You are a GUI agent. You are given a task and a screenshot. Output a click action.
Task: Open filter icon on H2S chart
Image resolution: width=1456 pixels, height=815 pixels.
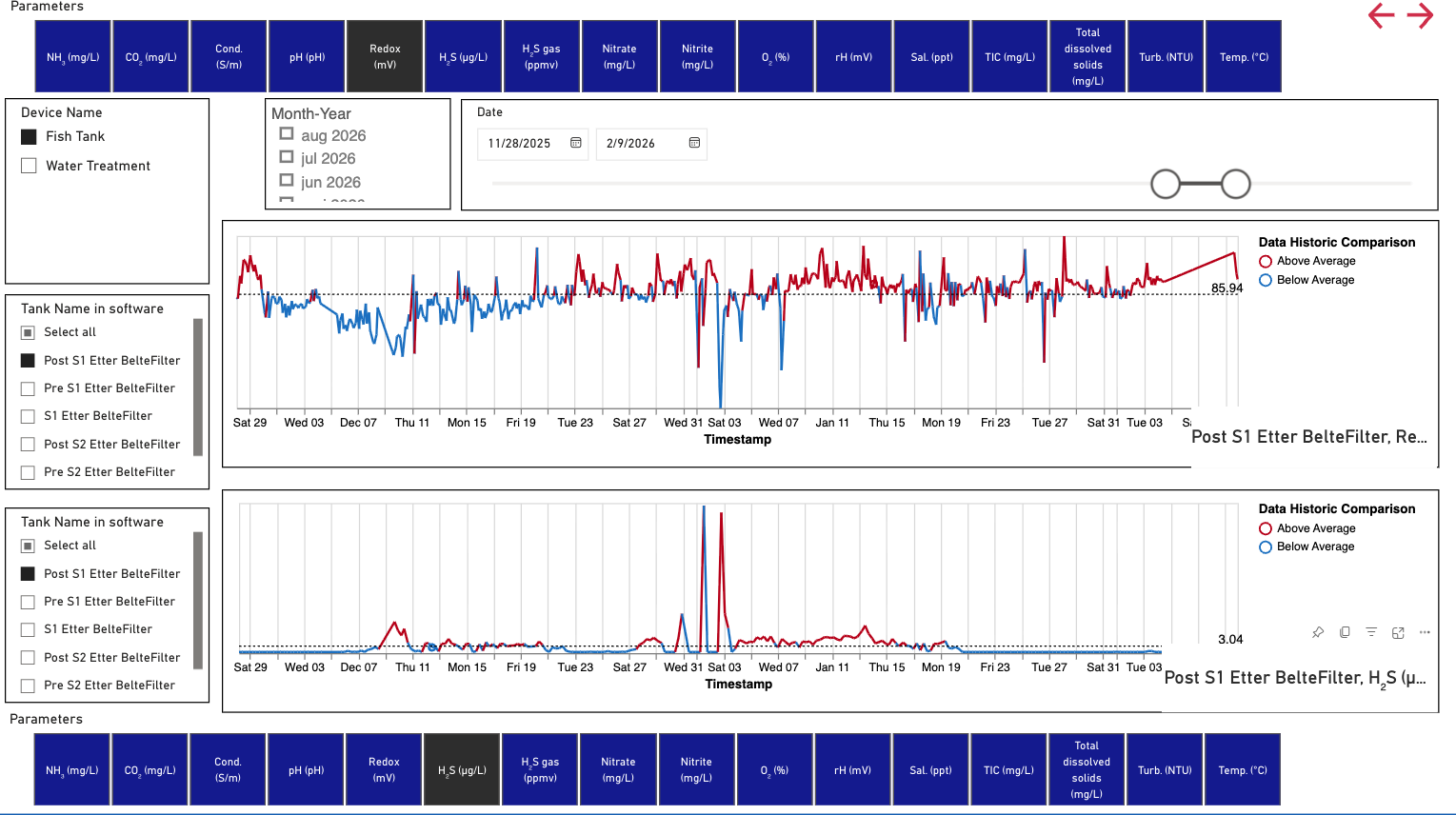click(x=1371, y=632)
